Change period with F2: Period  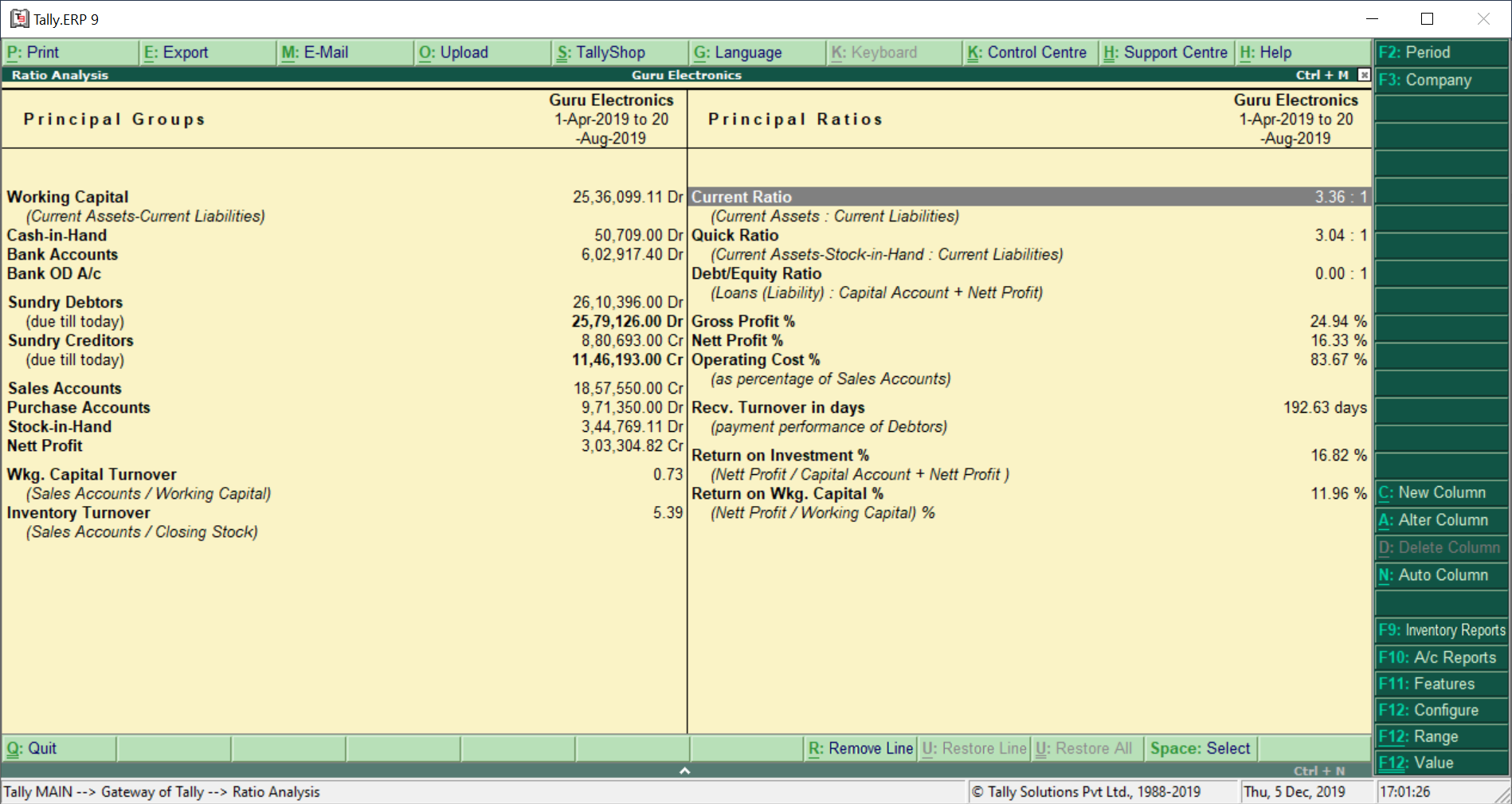tap(1442, 53)
